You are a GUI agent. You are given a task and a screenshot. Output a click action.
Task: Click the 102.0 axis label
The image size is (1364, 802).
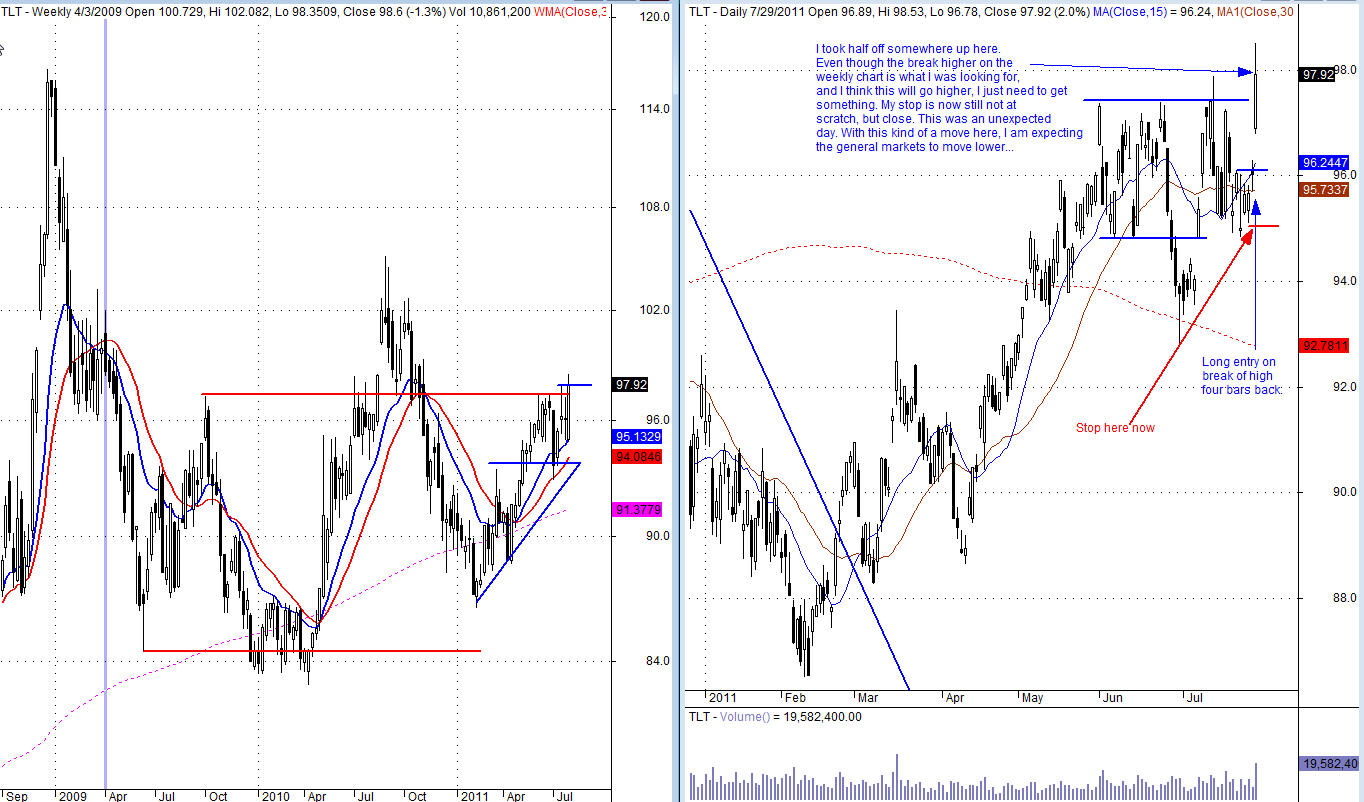656,310
